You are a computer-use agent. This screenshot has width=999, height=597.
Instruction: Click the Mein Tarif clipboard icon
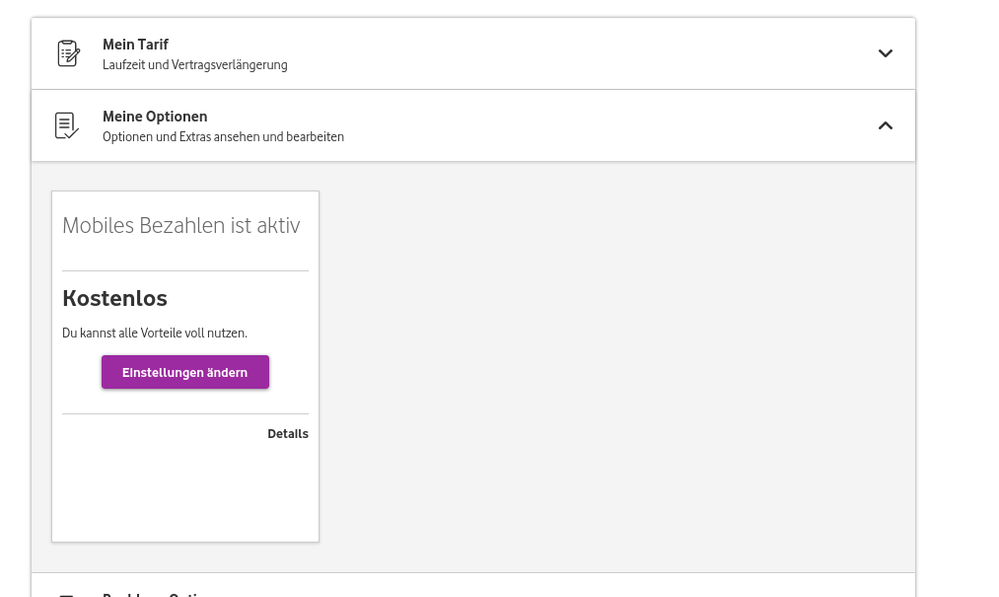coord(68,54)
